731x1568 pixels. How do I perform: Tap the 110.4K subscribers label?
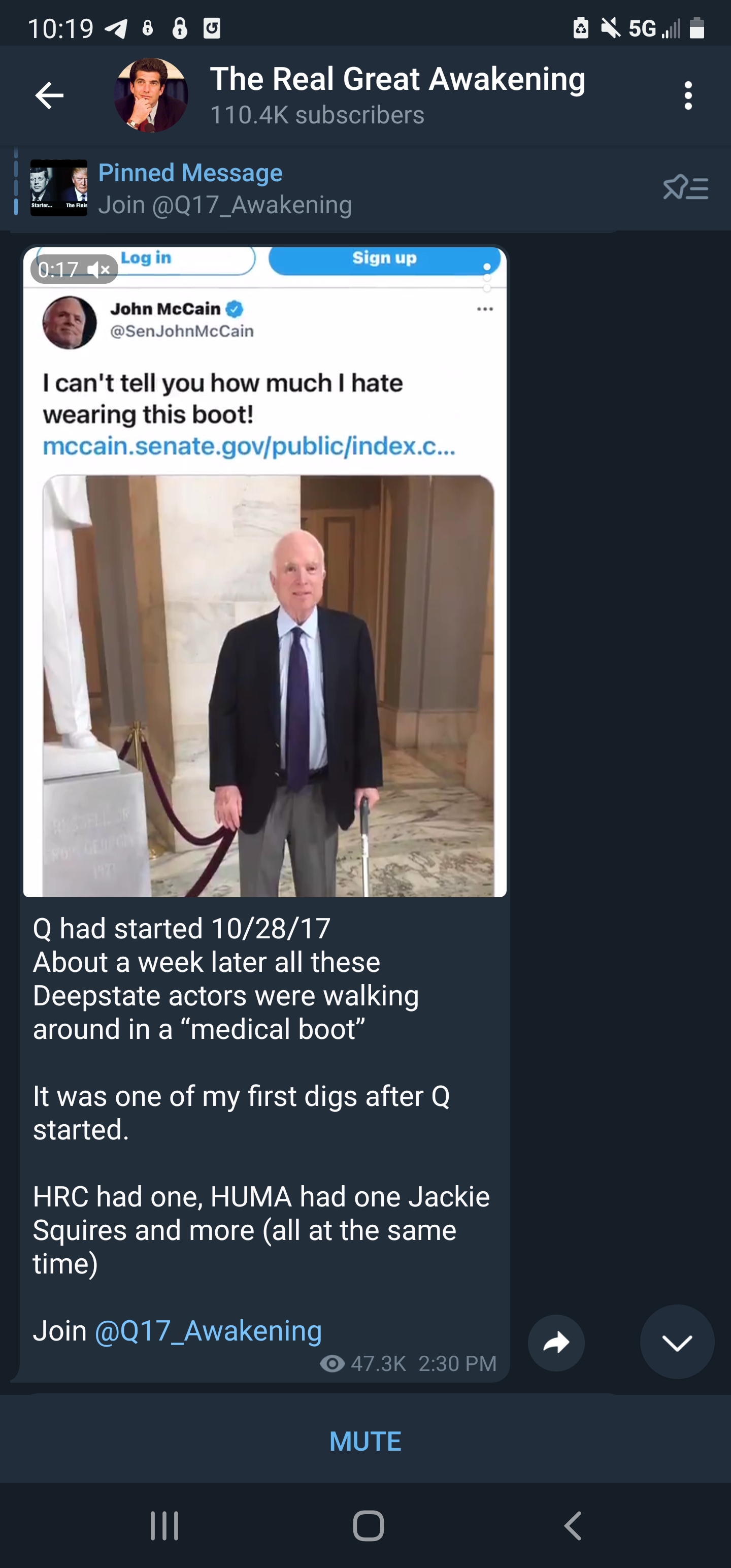(x=317, y=115)
